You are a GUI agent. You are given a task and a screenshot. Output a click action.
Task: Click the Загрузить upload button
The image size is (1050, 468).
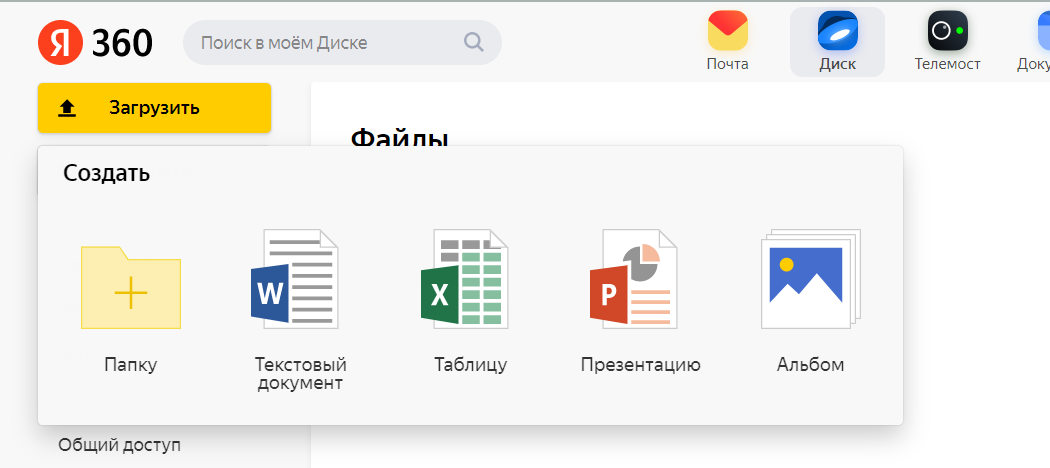tap(154, 108)
